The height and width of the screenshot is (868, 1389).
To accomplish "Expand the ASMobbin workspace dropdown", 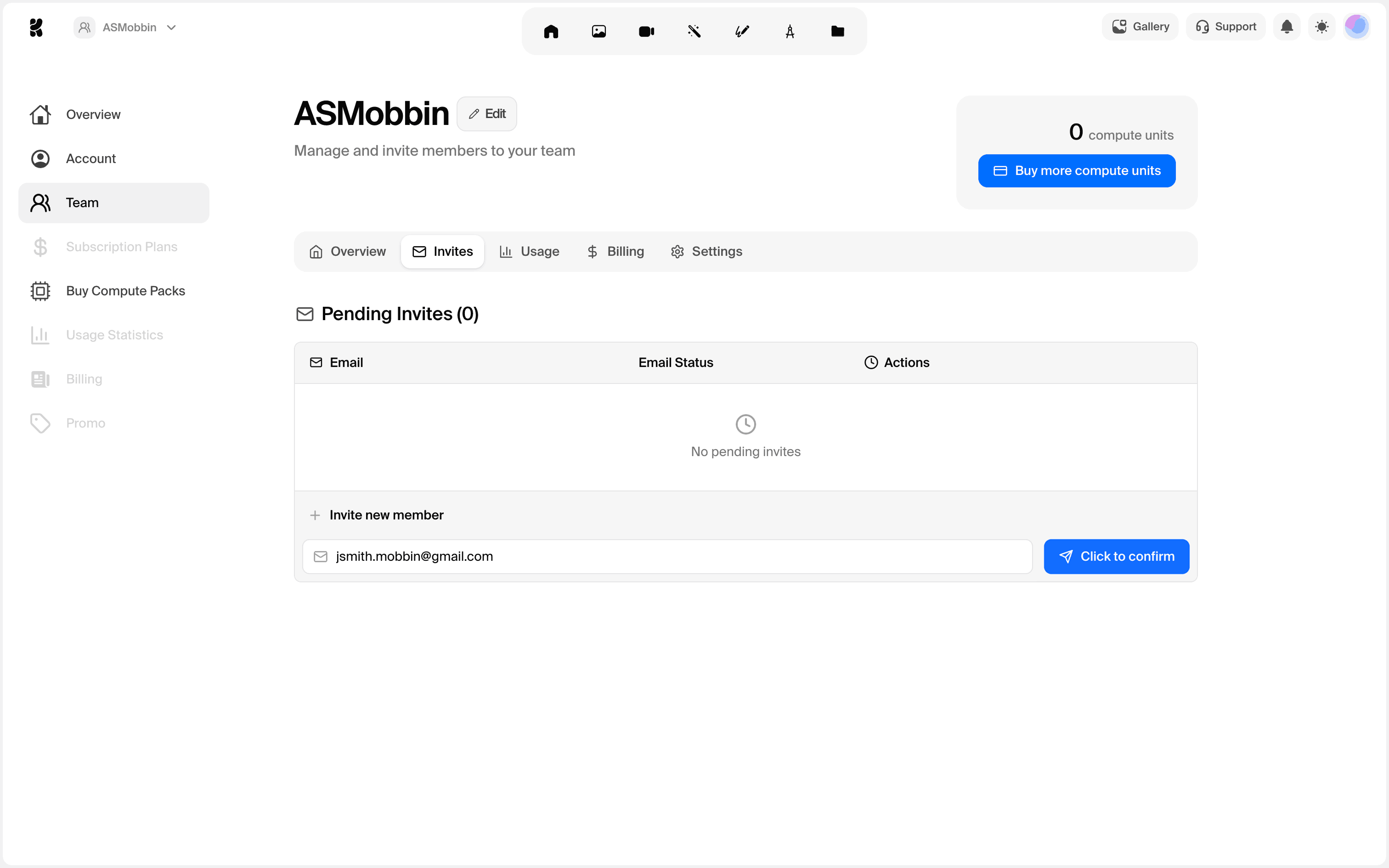I will (126, 28).
